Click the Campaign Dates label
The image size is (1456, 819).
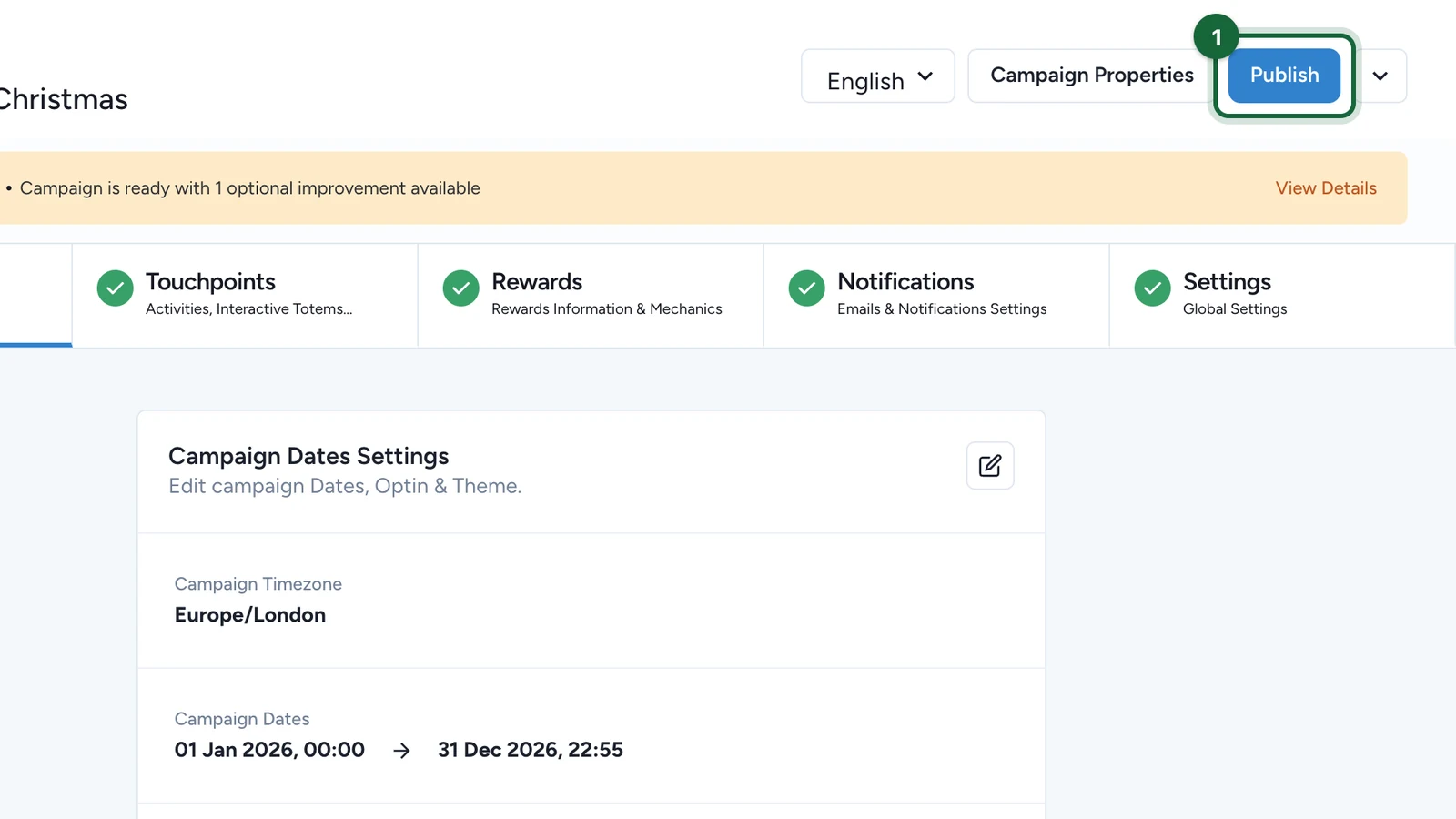coord(242,719)
